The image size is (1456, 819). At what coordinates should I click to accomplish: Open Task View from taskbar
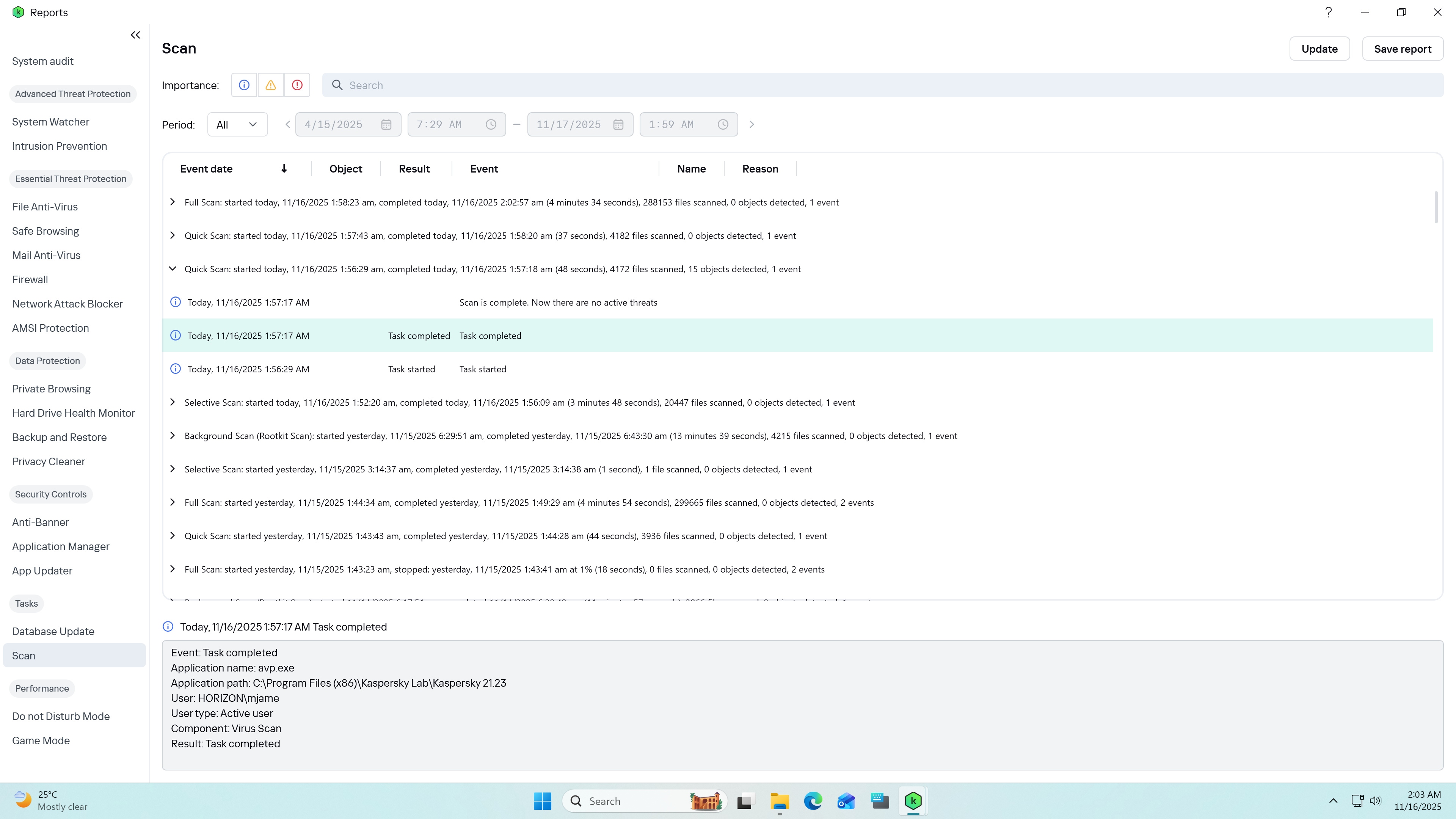pos(745,801)
